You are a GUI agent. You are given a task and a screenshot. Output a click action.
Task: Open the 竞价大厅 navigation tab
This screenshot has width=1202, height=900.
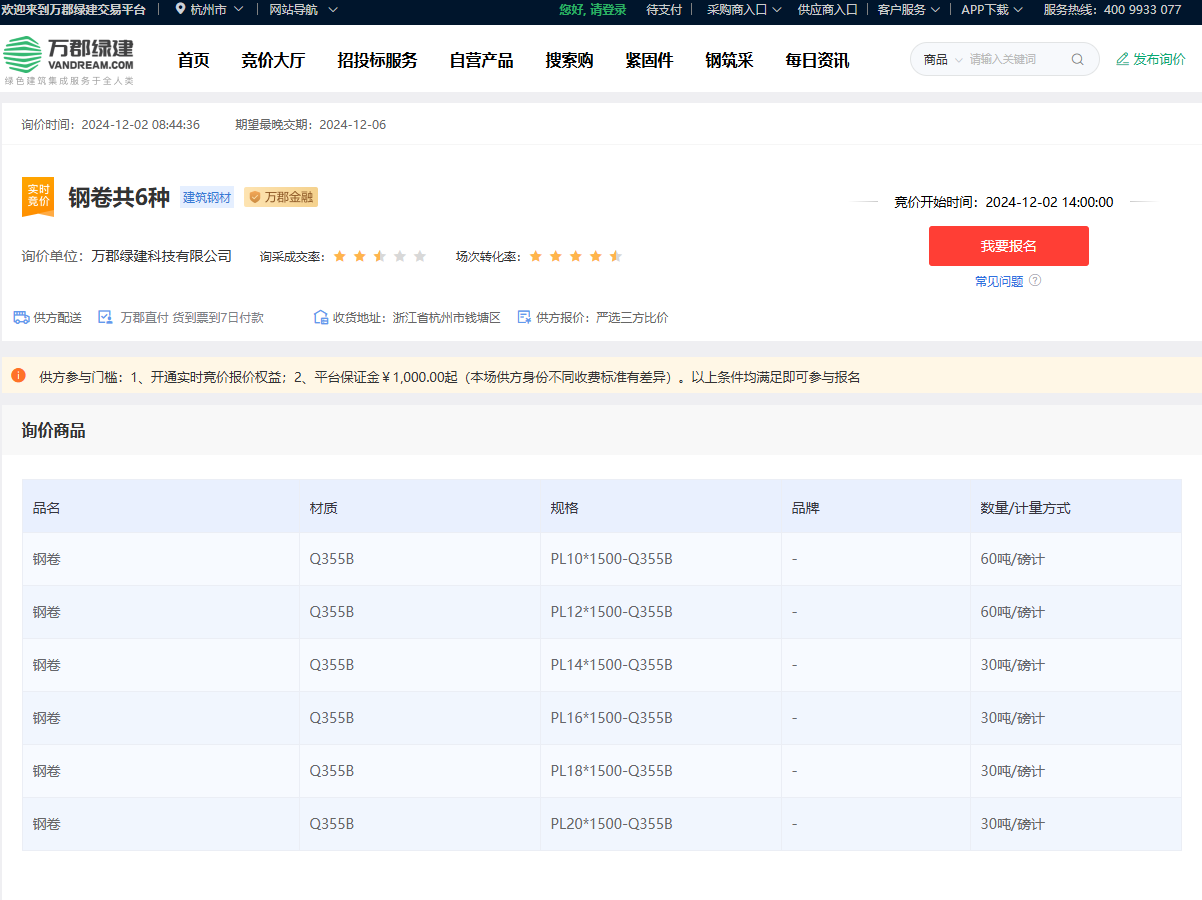(273, 60)
